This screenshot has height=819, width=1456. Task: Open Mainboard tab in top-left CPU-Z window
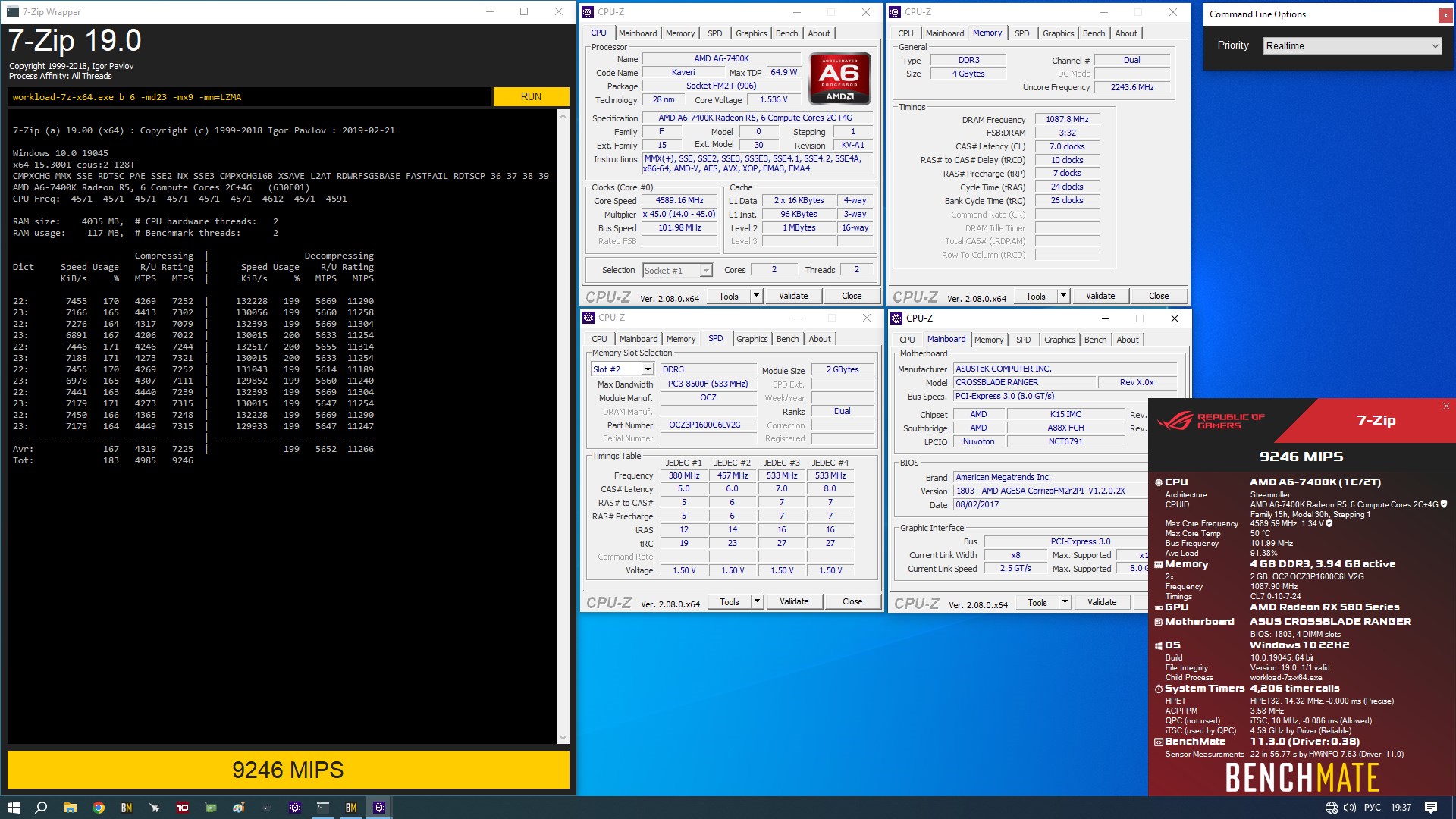638,33
